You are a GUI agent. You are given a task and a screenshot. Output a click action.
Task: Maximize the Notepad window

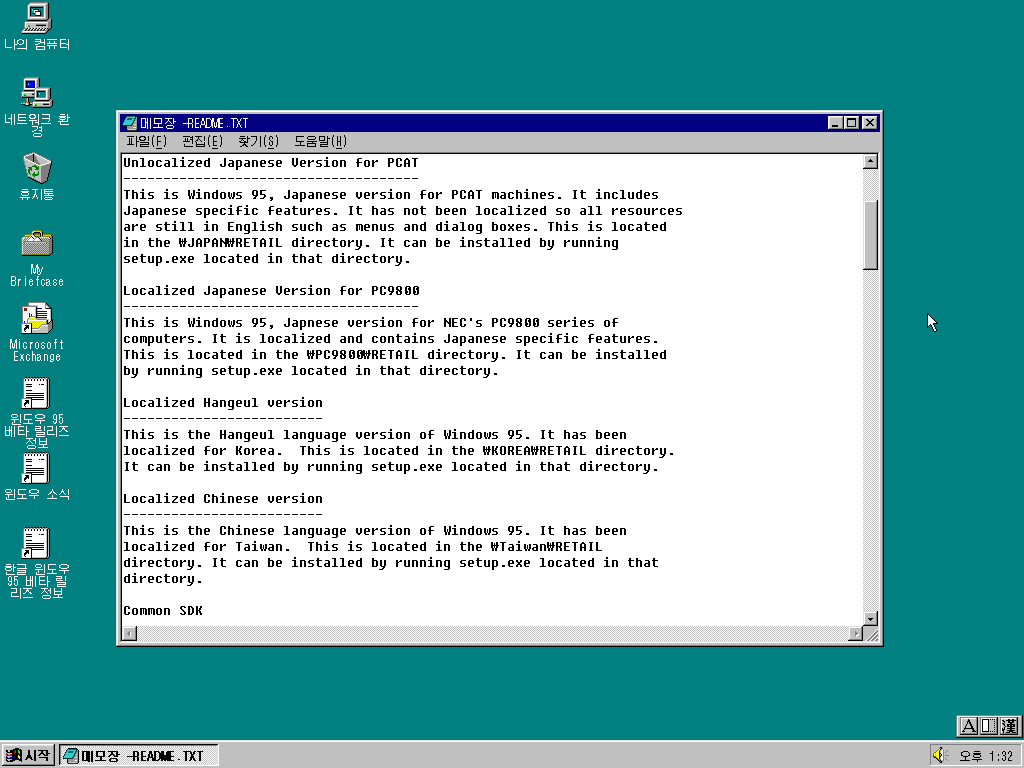click(x=851, y=123)
